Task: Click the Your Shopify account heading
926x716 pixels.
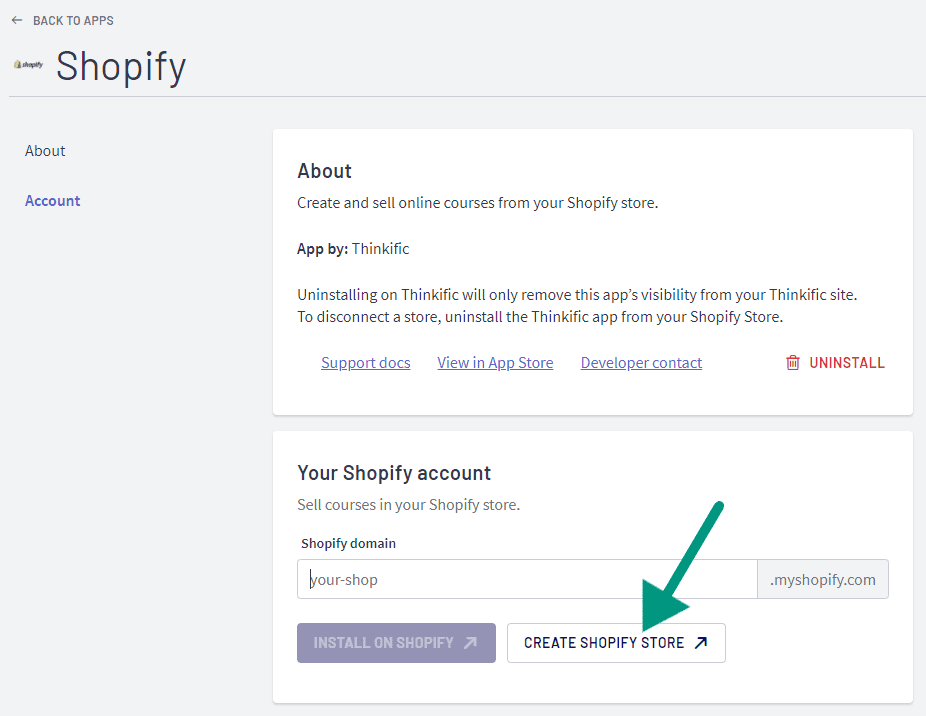Action: pyautogui.click(x=394, y=473)
